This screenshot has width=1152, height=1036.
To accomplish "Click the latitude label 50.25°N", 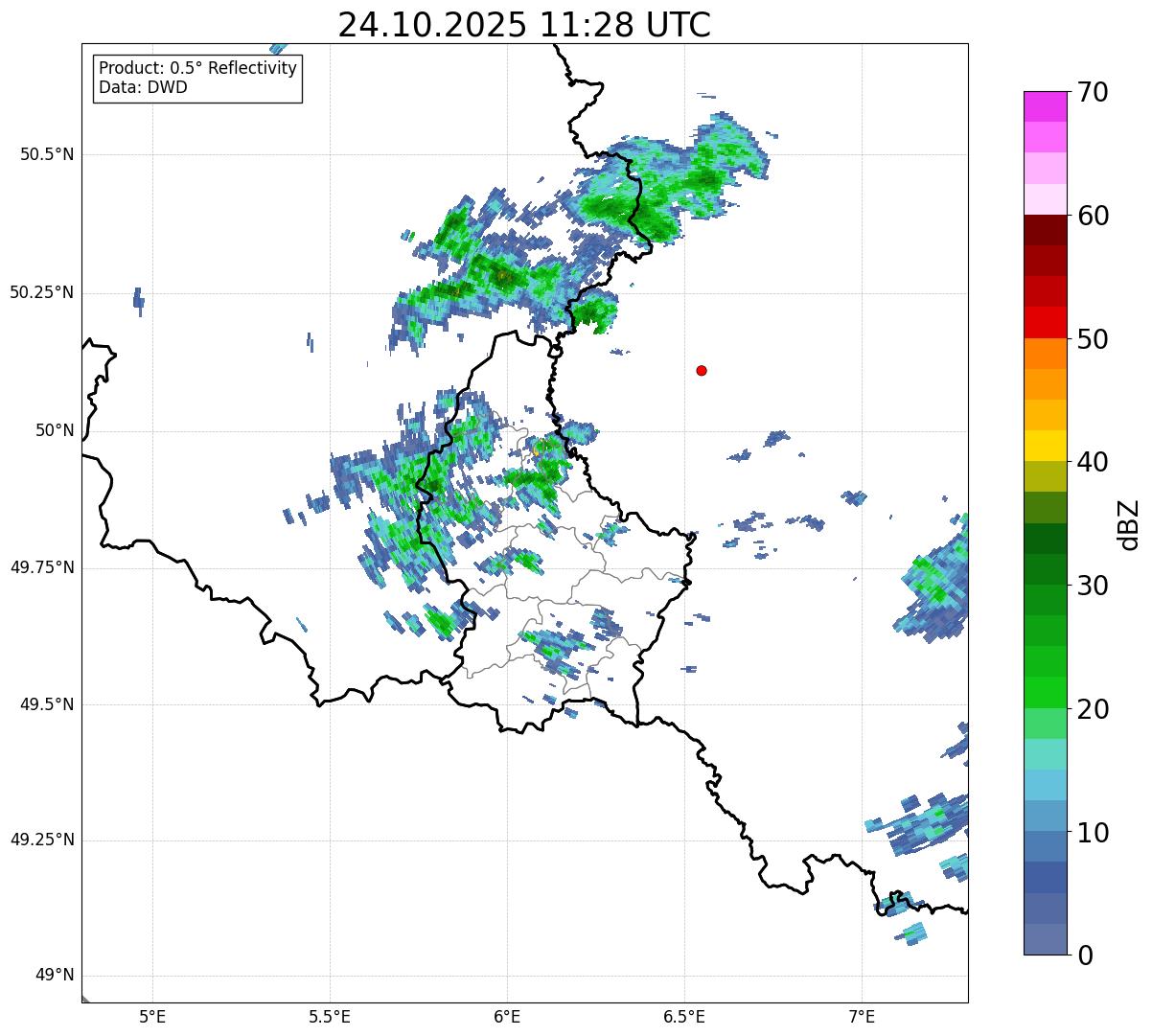I will pyautogui.click(x=42, y=292).
